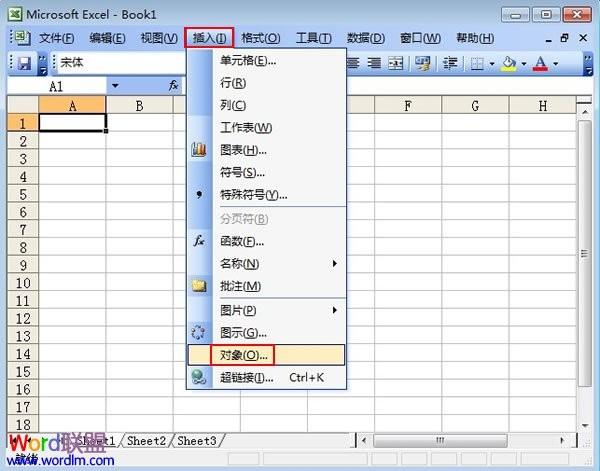The width and height of the screenshot is (600, 471).
Task: Open Formatting toolbar options on far right
Action: click(x=588, y=64)
